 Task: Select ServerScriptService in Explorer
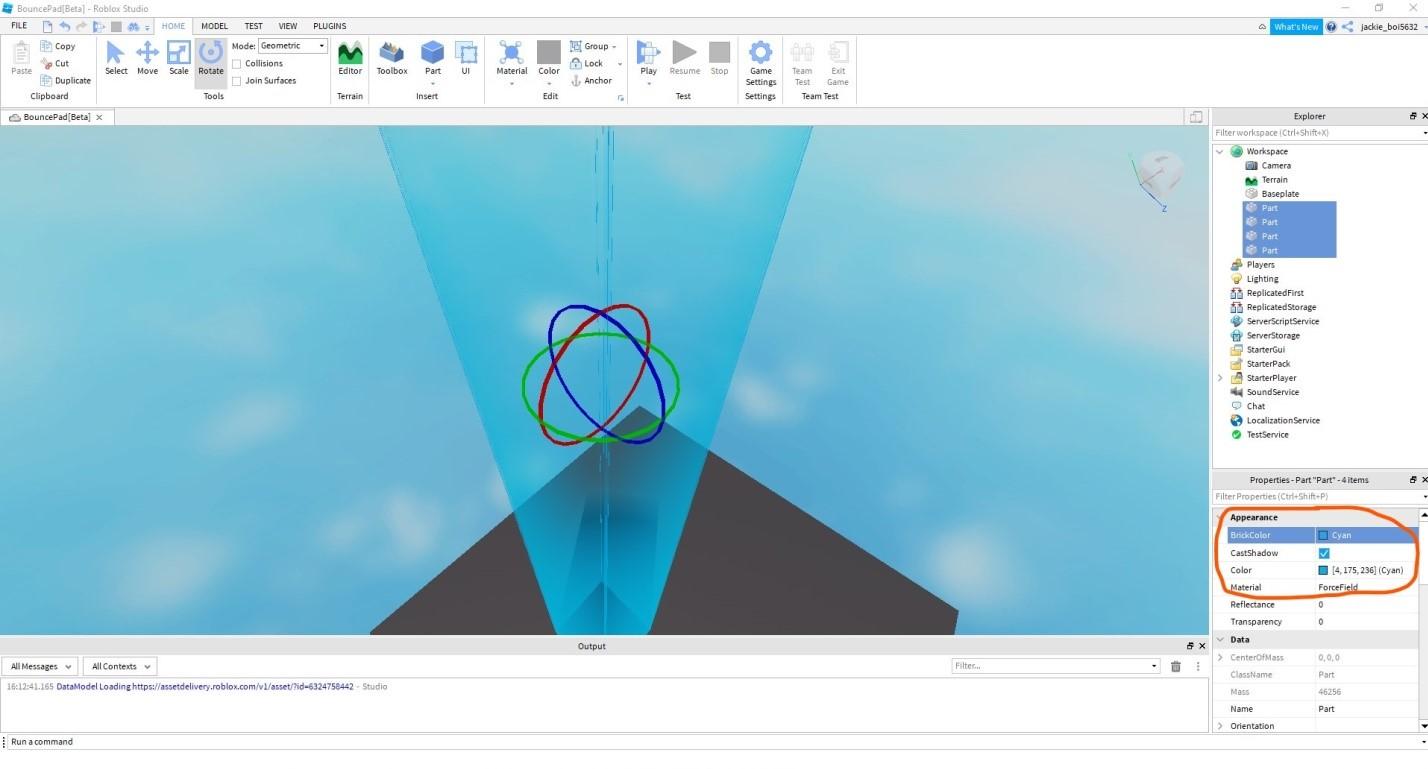(1282, 321)
